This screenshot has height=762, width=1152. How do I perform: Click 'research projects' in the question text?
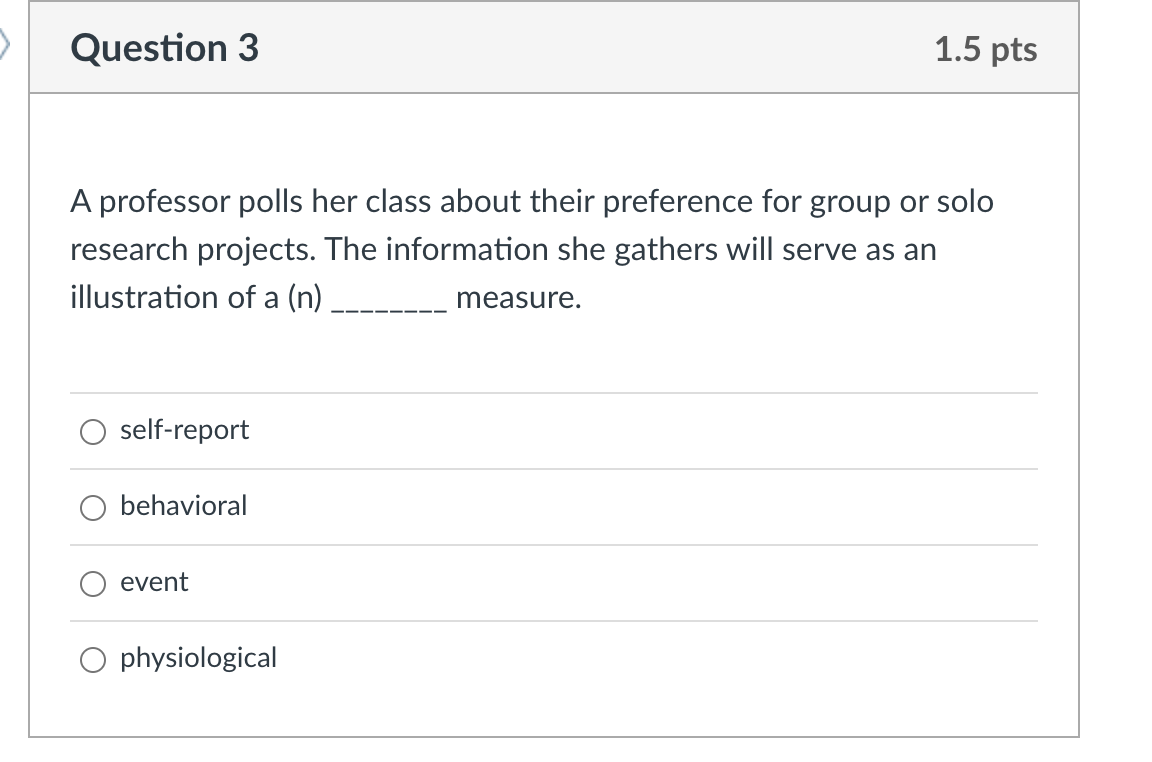[193, 250]
